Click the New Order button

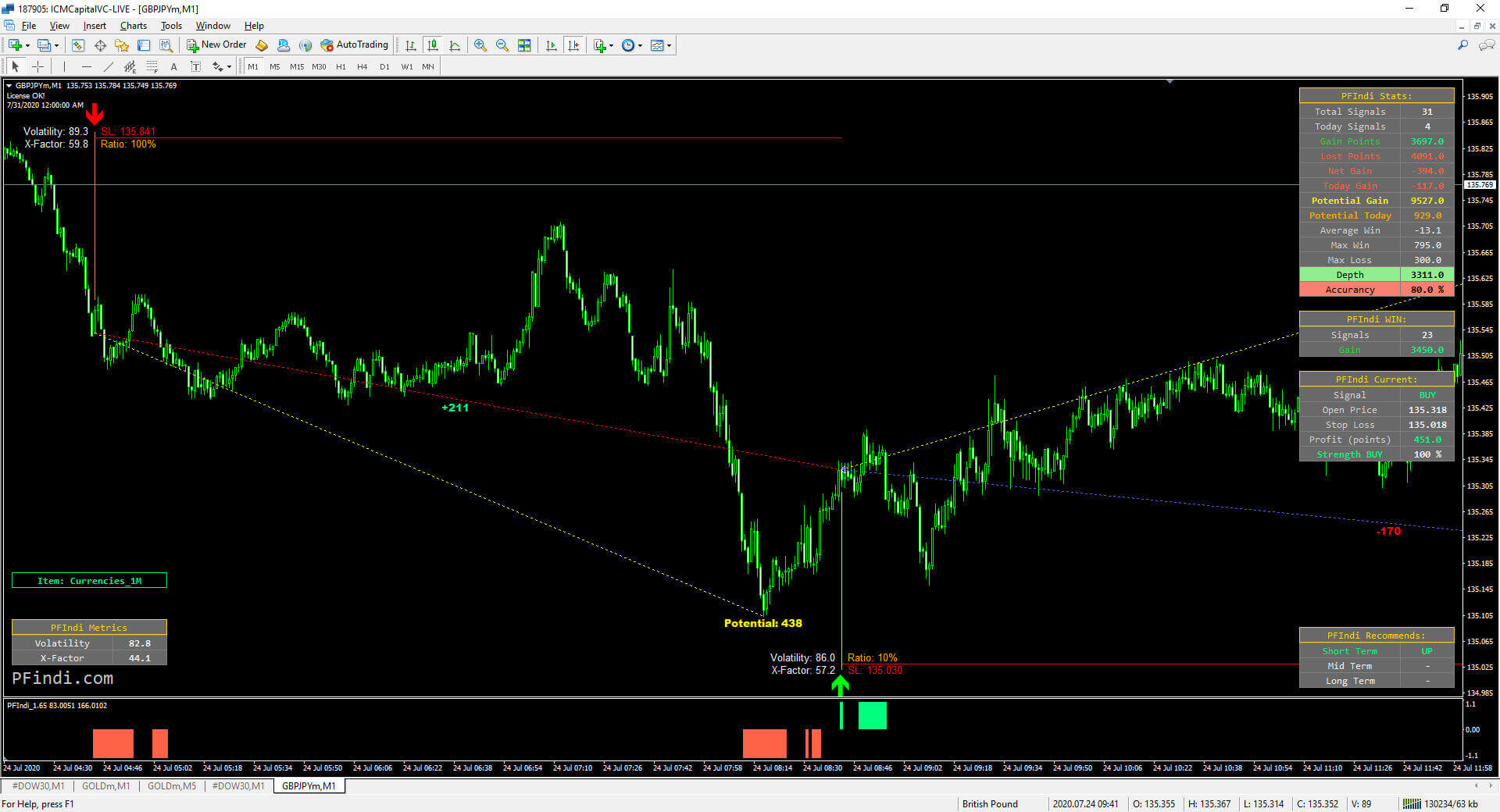pyautogui.click(x=216, y=45)
